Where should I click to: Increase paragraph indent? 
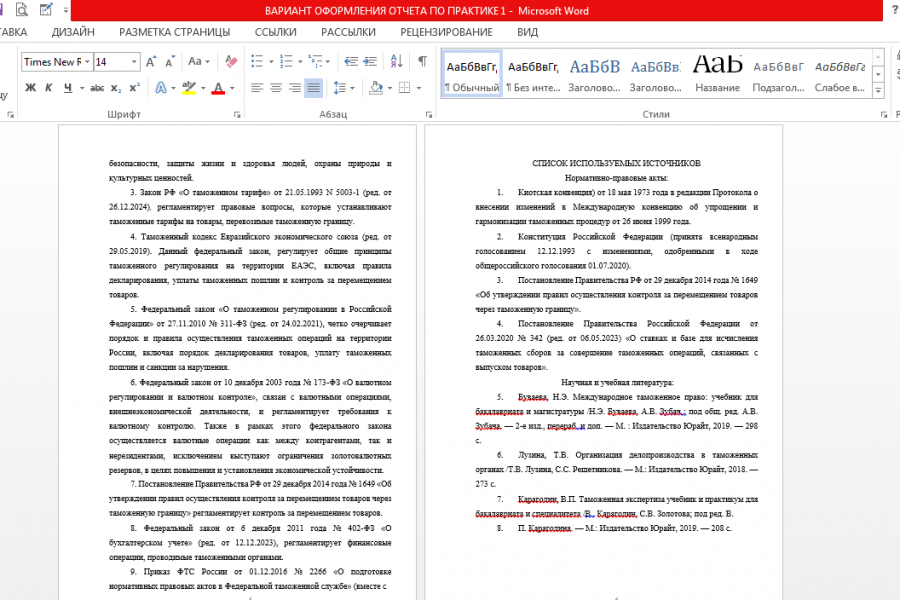tap(370, 61)
